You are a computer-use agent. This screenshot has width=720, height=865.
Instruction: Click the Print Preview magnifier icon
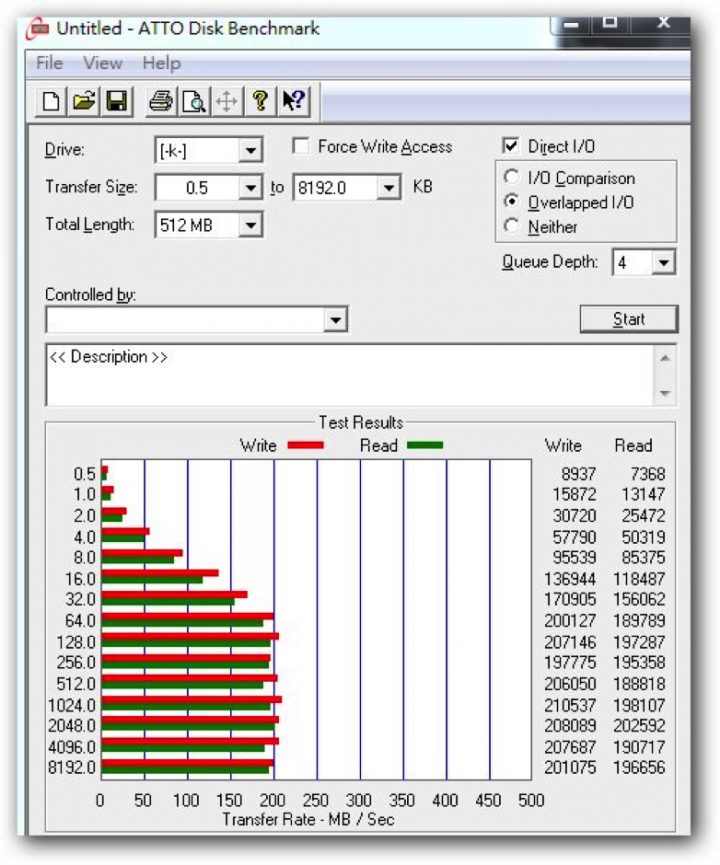point(194,102)
